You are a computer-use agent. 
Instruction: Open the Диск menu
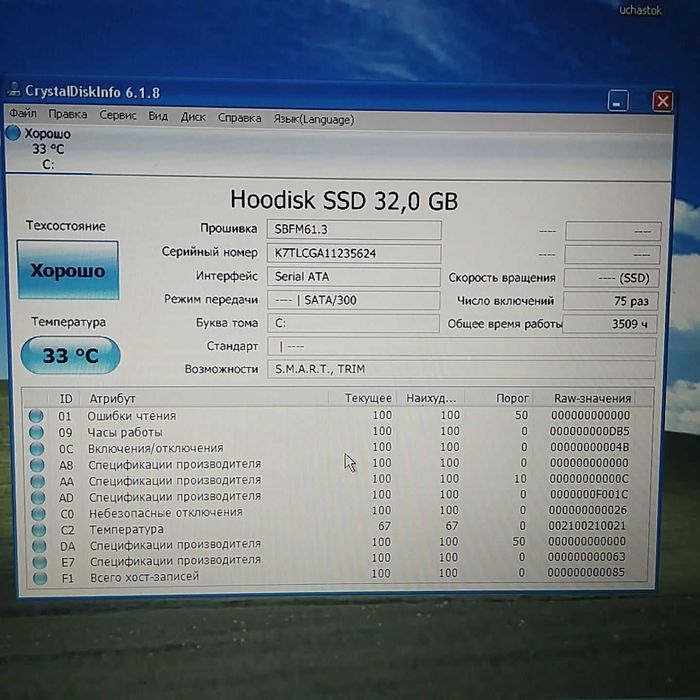[193, 117]
